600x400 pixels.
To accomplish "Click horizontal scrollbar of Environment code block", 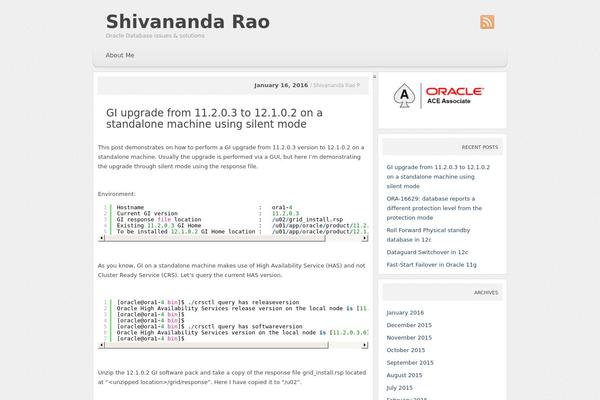I will click(x=215, y=238).
